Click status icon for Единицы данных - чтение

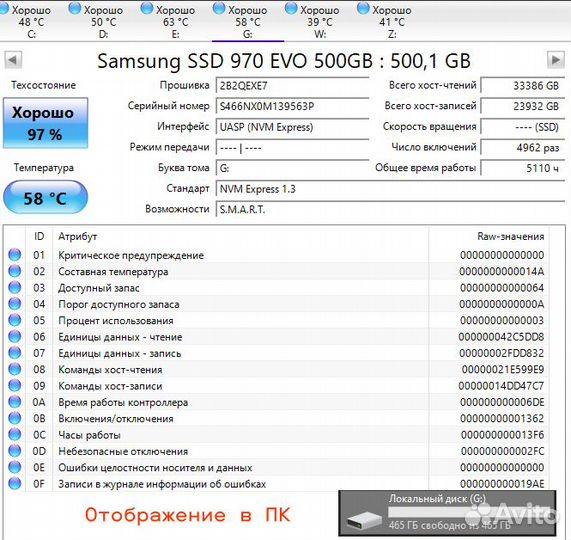pyautogui.click(x=15, y=336)
